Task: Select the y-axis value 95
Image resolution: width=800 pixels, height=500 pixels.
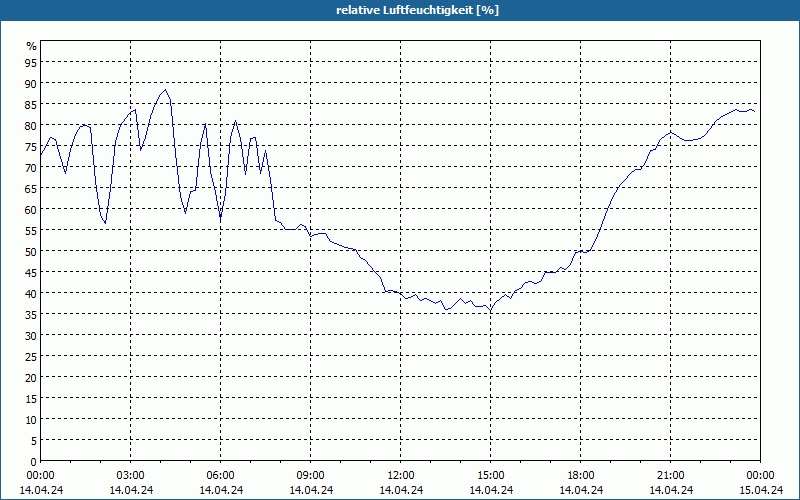Action: (31, 62)
